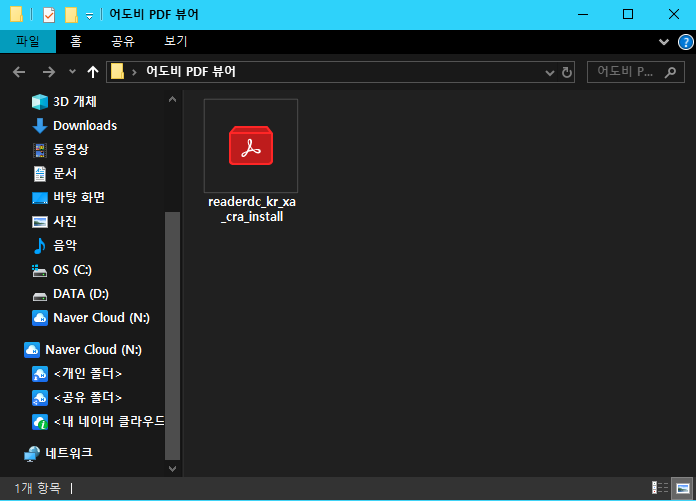Select OS (C:) in navigation pane
Image resolution: width=696 pixels, height=501 pixels.
click(72, 270)
